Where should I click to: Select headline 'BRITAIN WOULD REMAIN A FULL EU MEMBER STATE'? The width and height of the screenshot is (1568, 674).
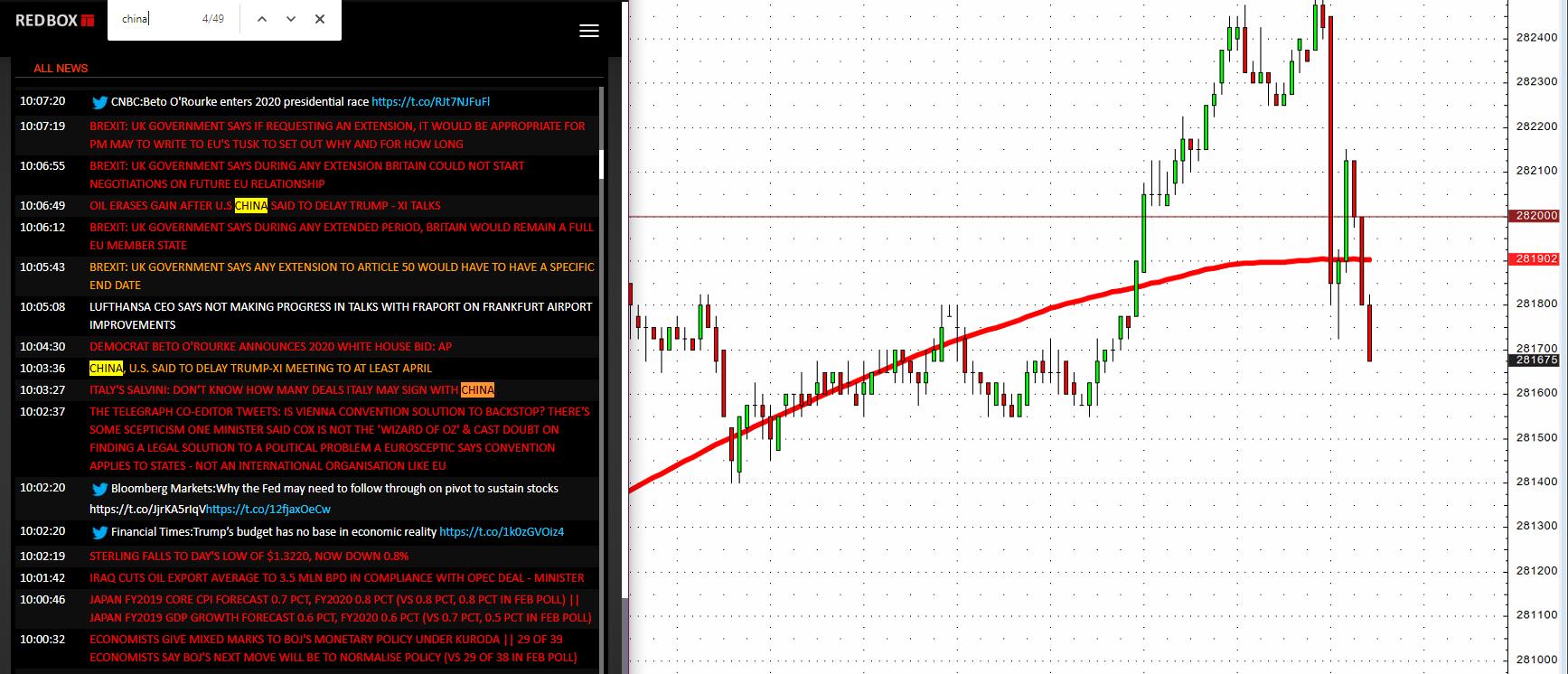coord(342,236)
